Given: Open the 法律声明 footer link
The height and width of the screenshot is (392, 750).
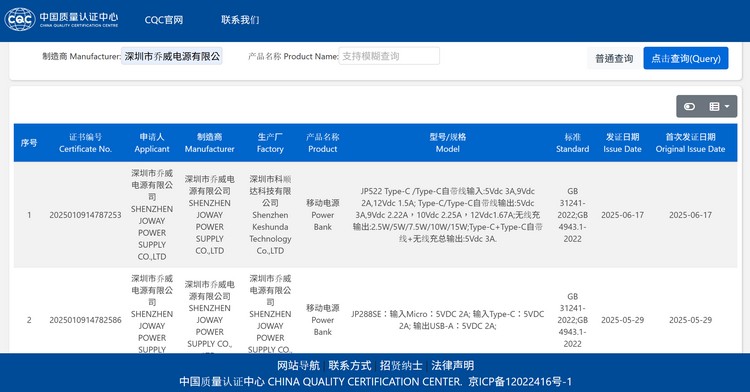Looking at the screenshot, I should pyautogui.click(x=452, y=366).
